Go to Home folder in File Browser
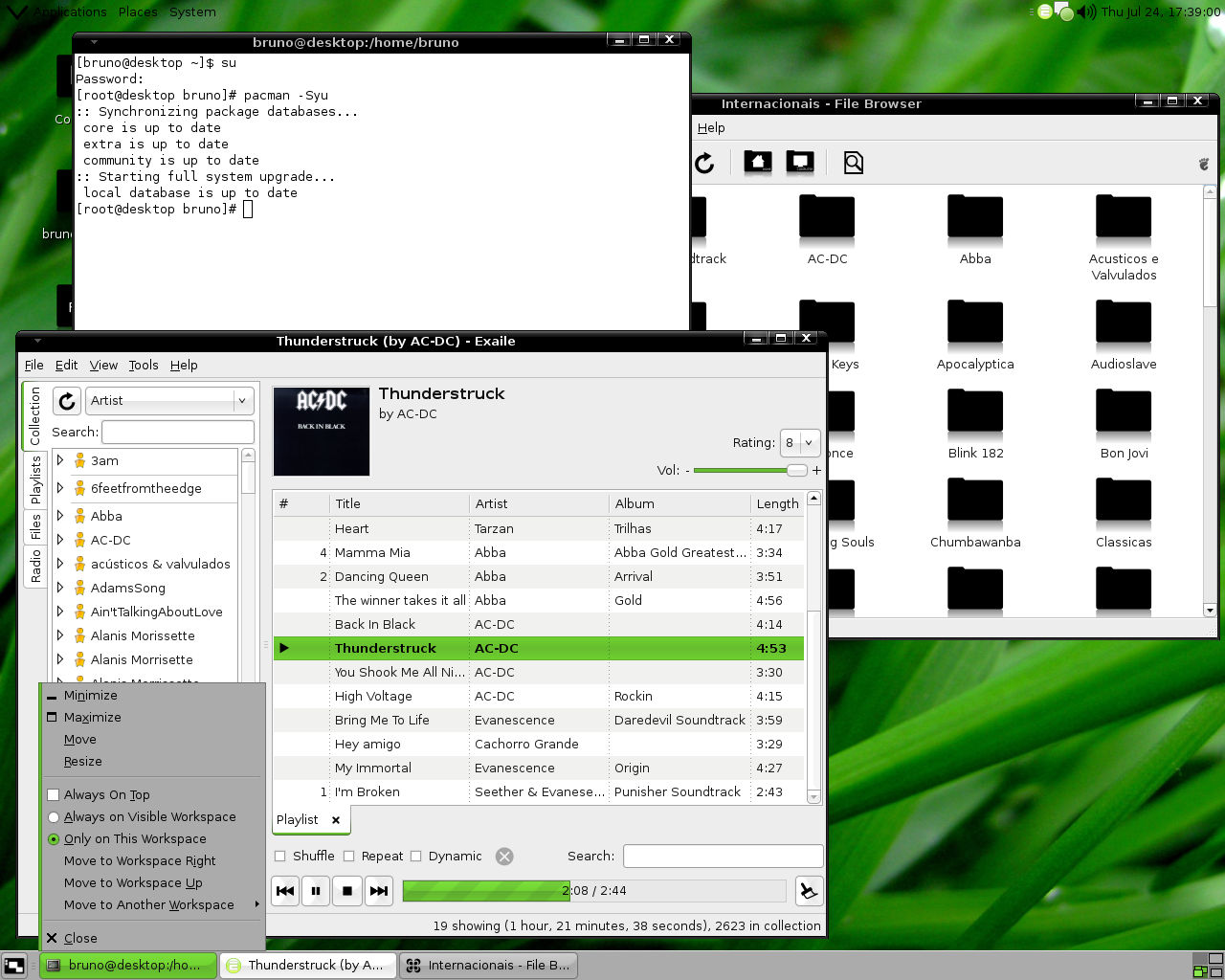Screen dimensions: 1225x980 point(758,163)
